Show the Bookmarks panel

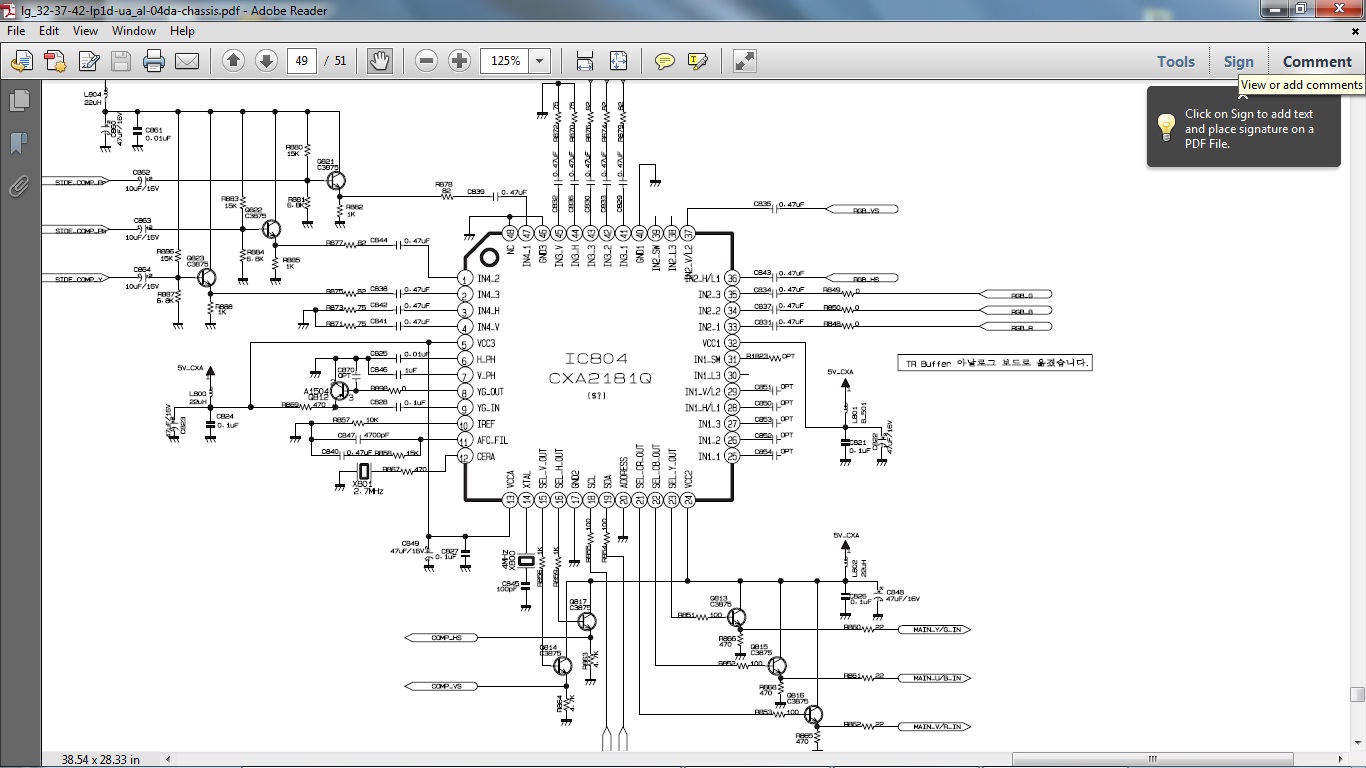tap(18, 143)
